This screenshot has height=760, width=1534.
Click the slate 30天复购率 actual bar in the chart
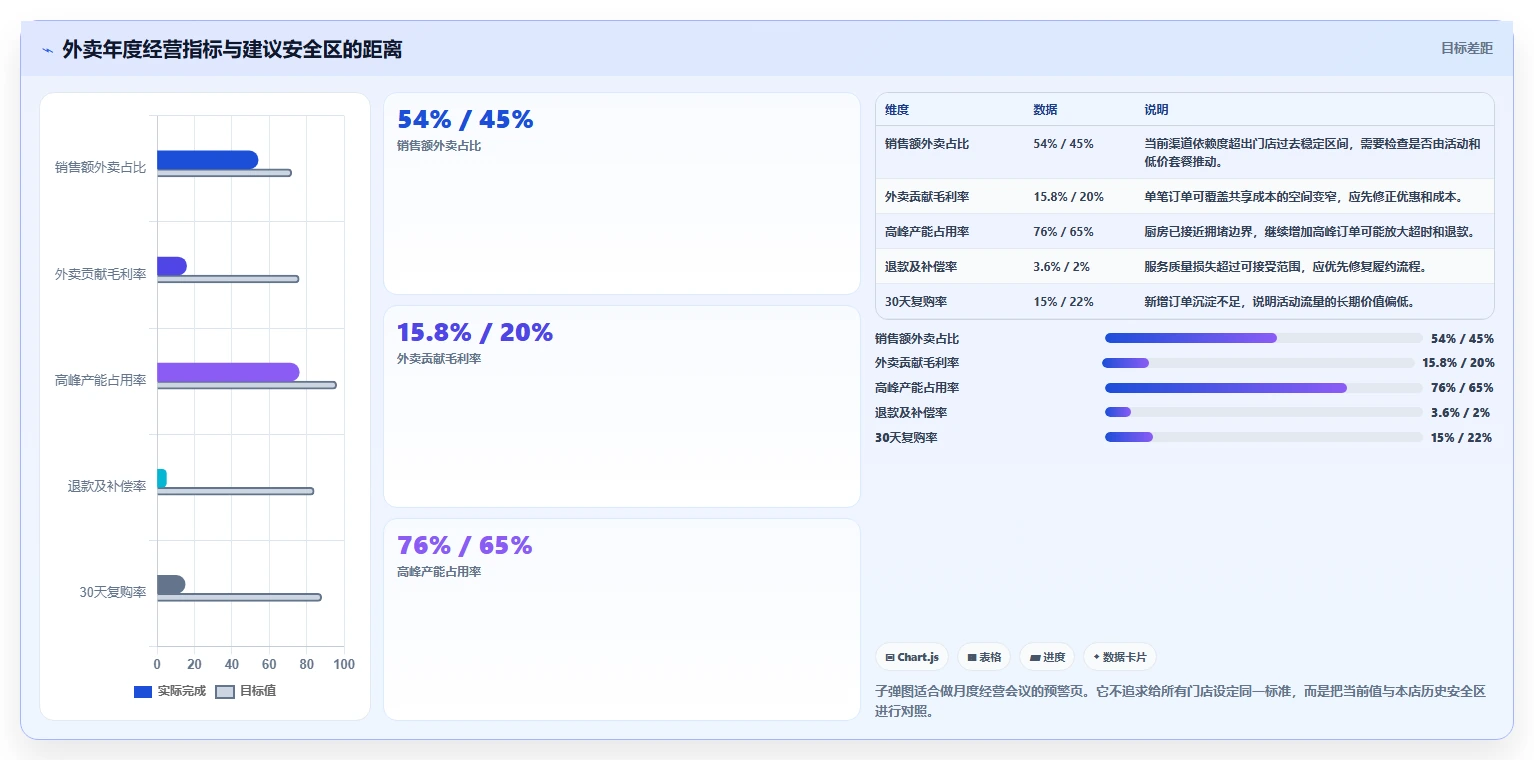point(171,584)
